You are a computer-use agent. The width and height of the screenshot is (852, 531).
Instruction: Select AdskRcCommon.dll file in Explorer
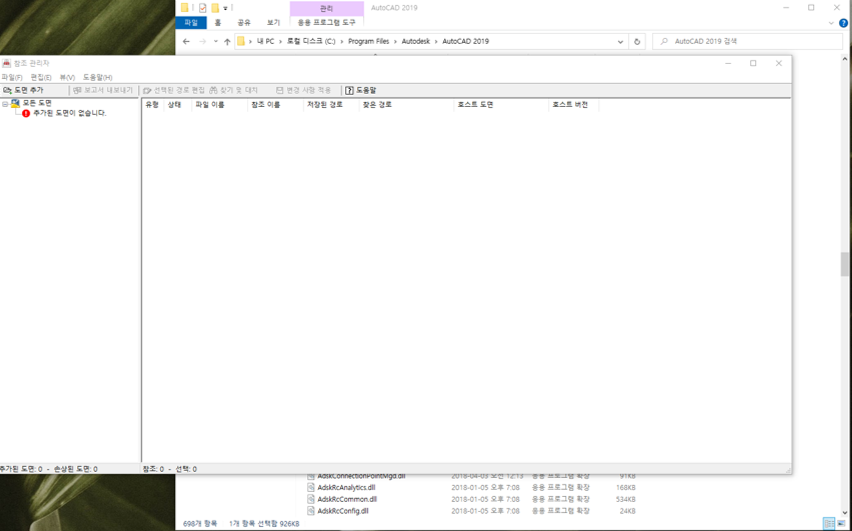click(347, 499)
